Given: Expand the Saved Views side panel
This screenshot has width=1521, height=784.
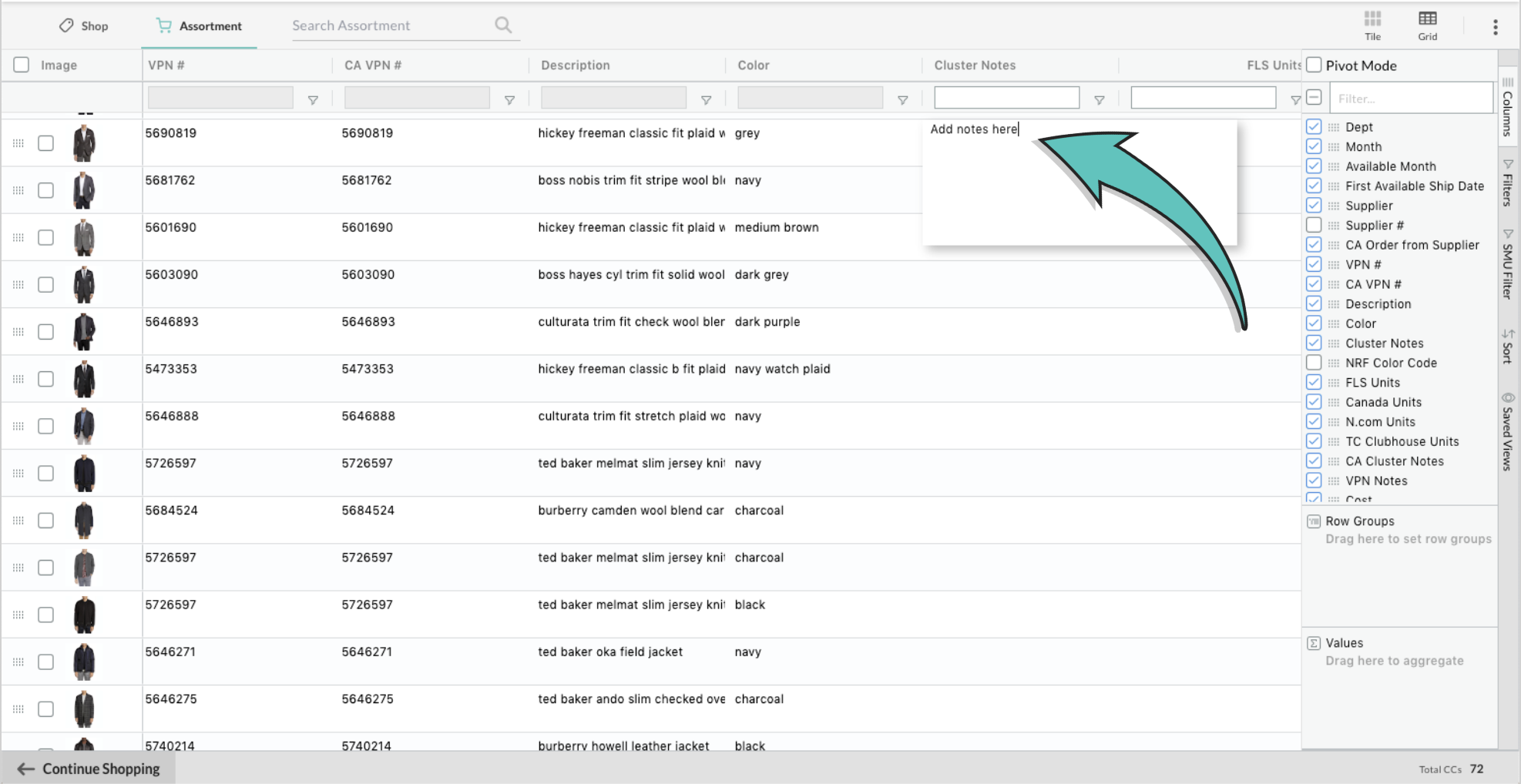Looking at the screenshot, I should pos(1508,431).
